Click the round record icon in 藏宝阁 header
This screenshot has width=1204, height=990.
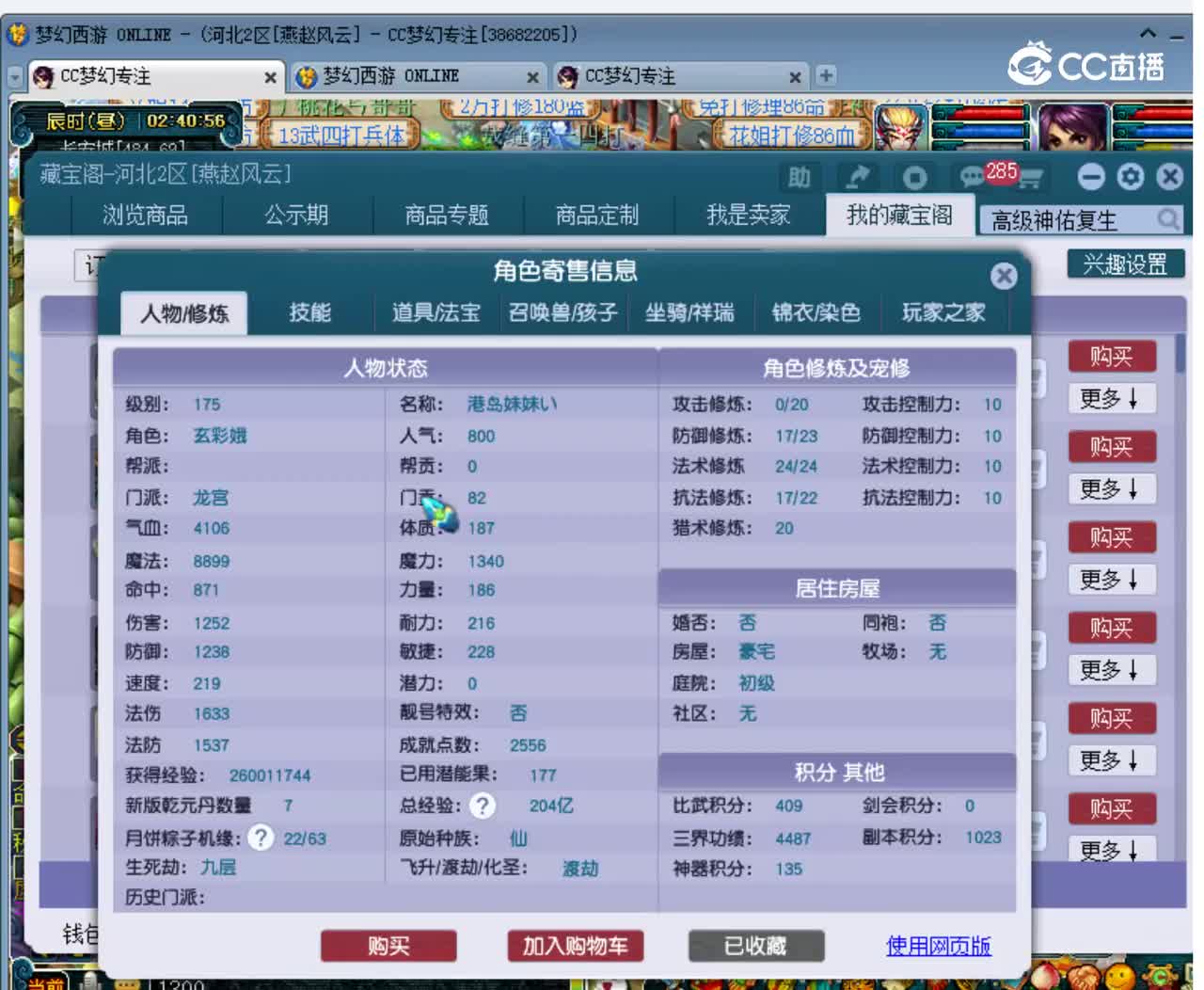914,177
